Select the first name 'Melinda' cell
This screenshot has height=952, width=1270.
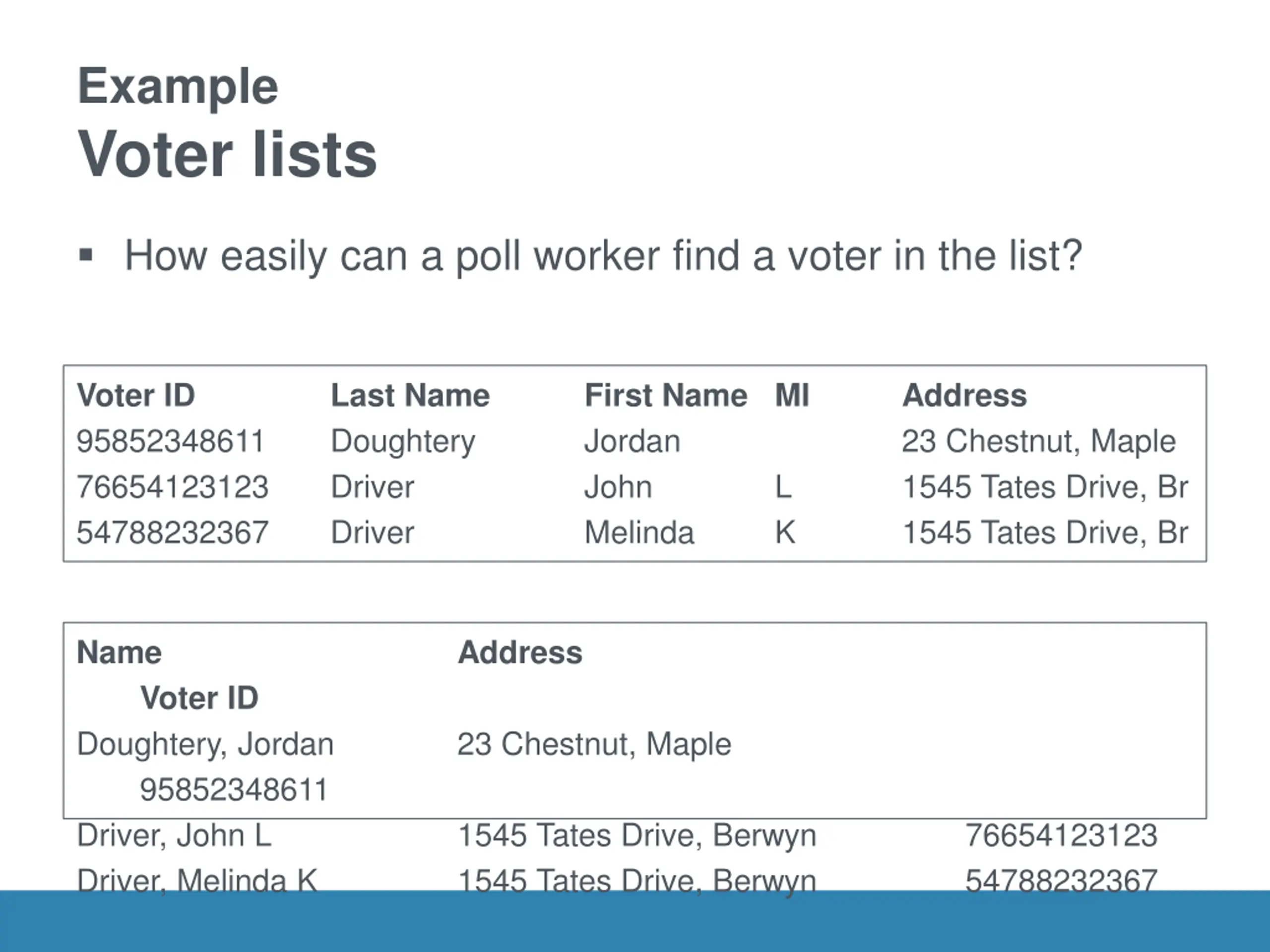click(639, 533)
